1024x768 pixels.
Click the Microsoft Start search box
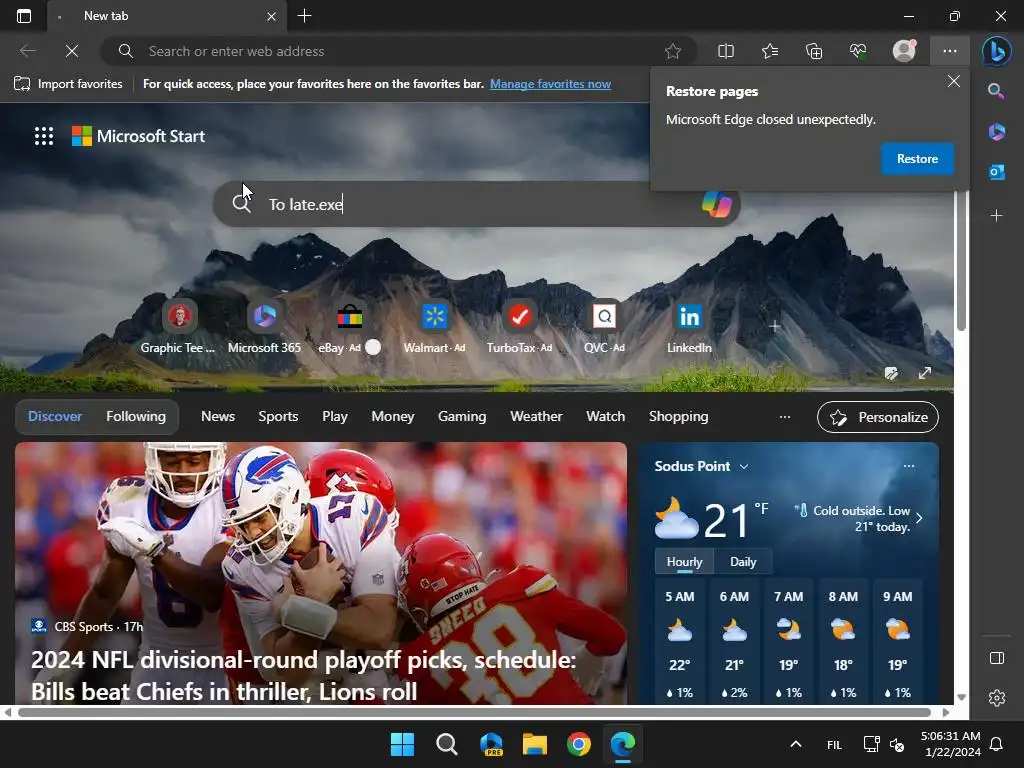point(477,204)
